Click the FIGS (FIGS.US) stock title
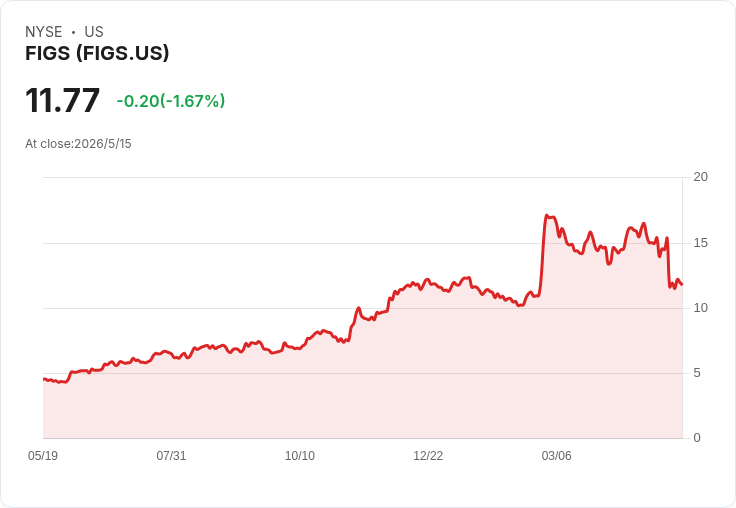736x508 pixels. click(x=97, y=53)
